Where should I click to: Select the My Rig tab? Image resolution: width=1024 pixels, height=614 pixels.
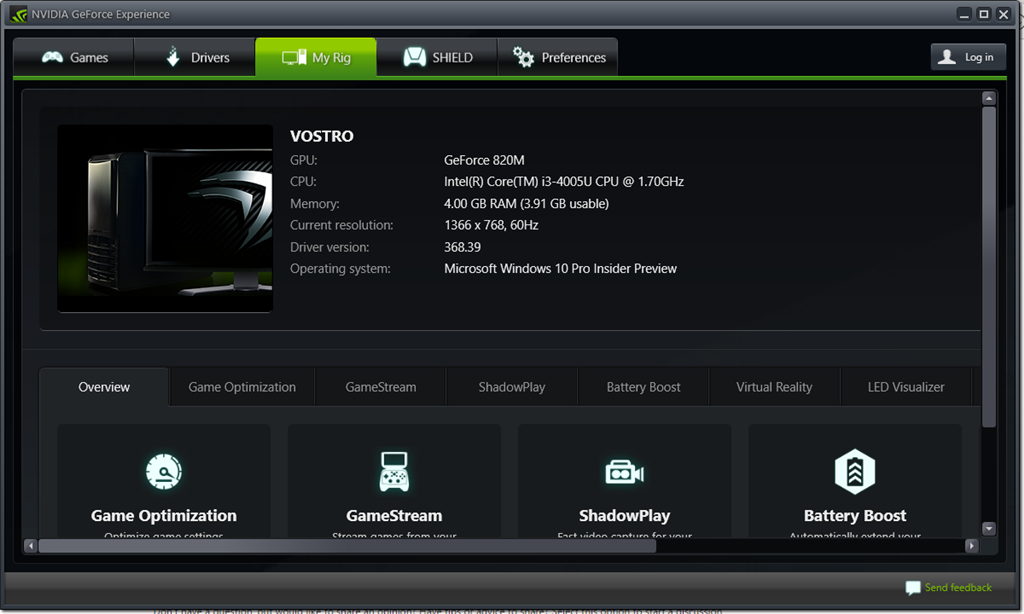point(316,57)
